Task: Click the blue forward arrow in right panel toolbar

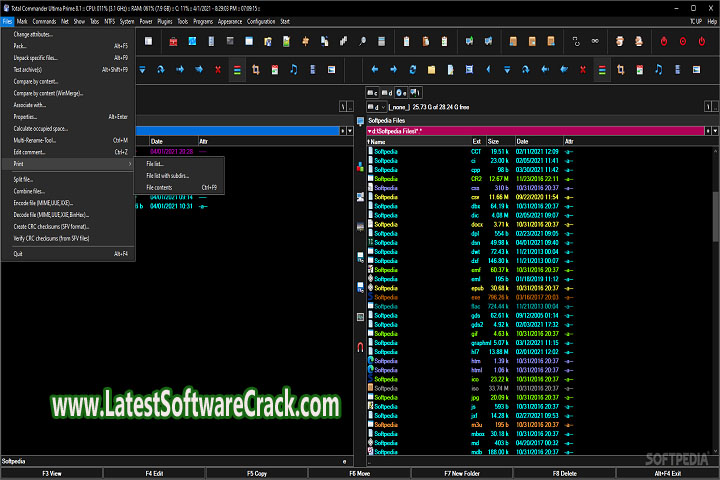Action: pyautogui.click(x=394, y=70)
